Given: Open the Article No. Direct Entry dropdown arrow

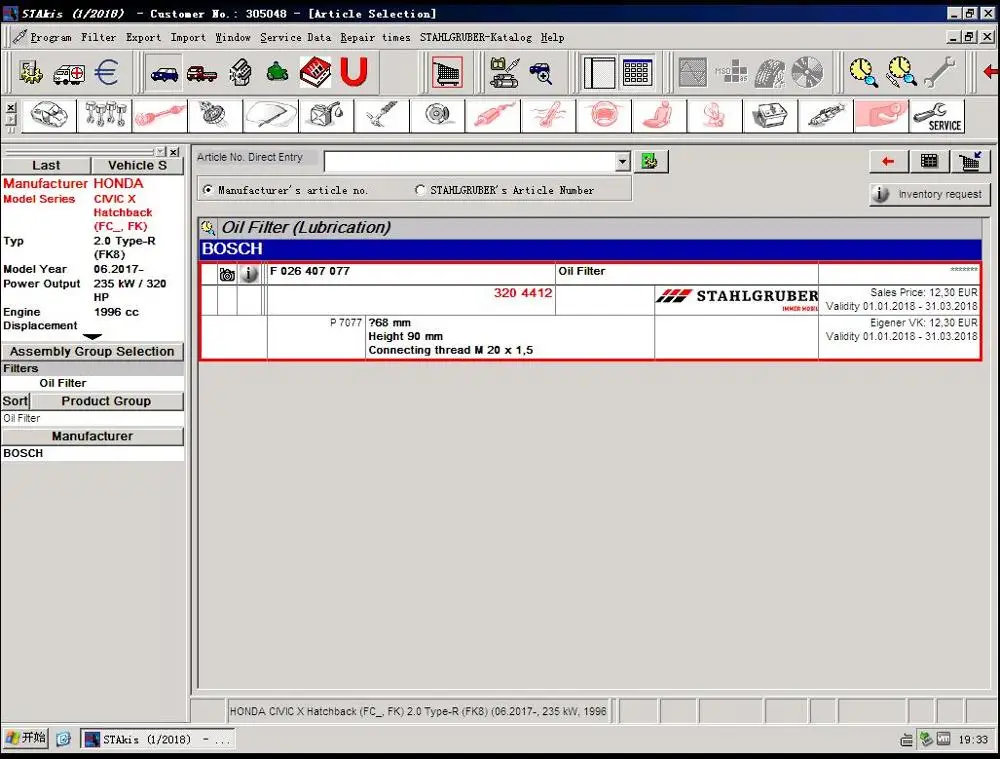Looking at the screenshot, I should point(623,162).
